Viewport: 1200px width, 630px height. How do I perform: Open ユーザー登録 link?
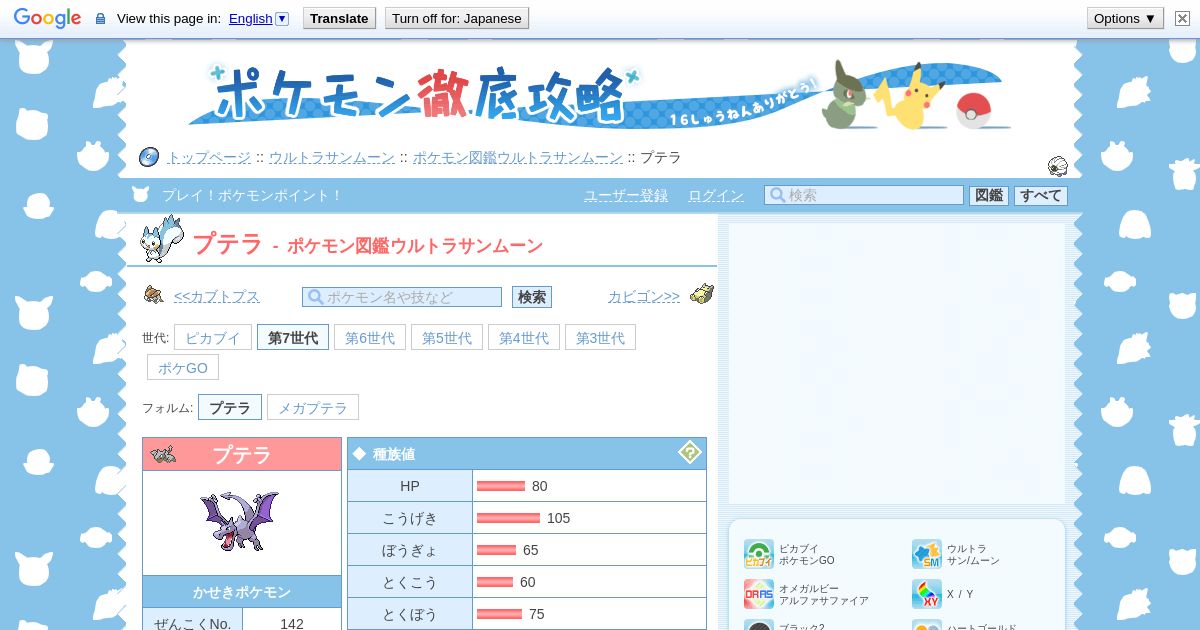[x=626, y=195]
